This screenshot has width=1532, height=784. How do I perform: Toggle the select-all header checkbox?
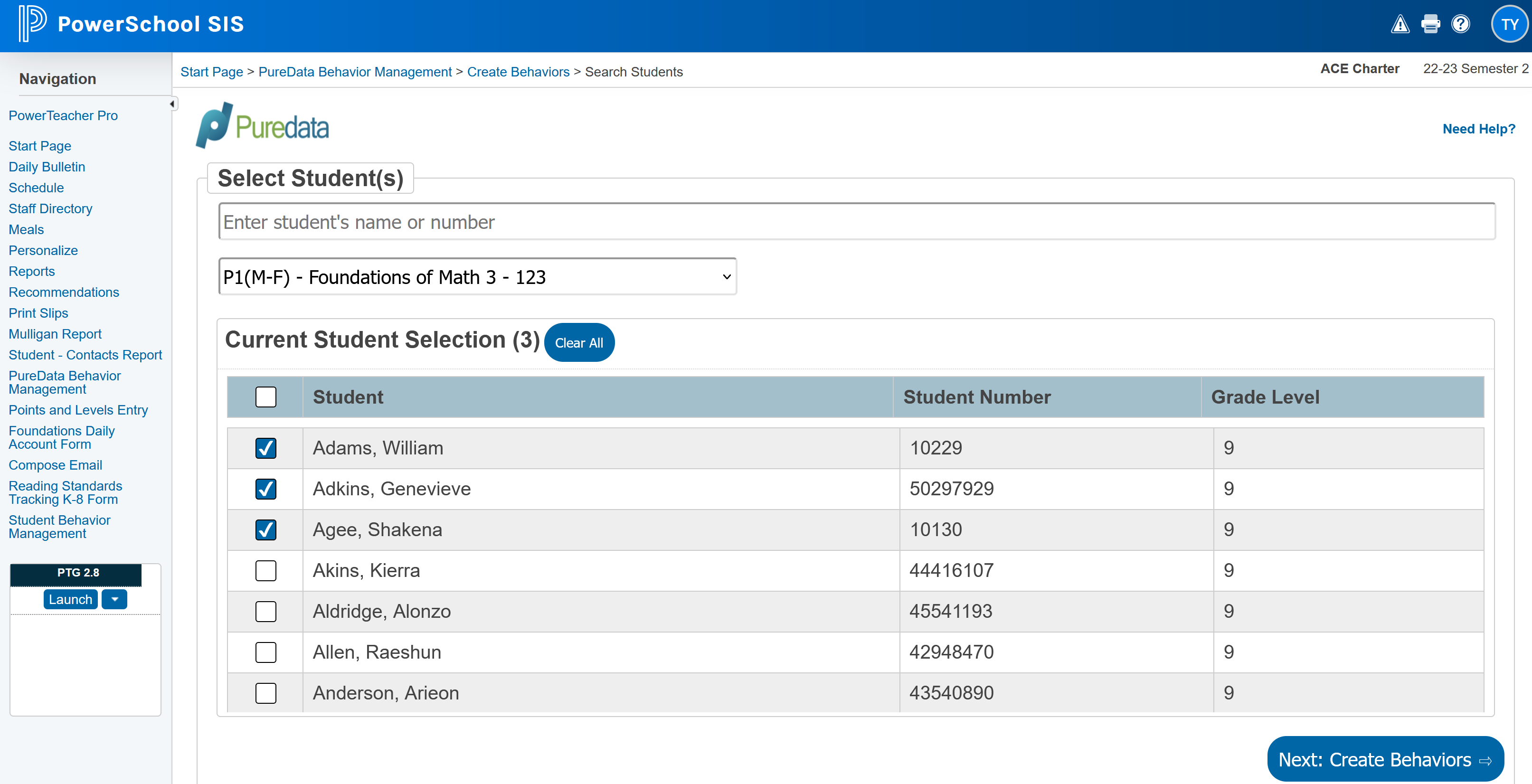click(266, 397)
